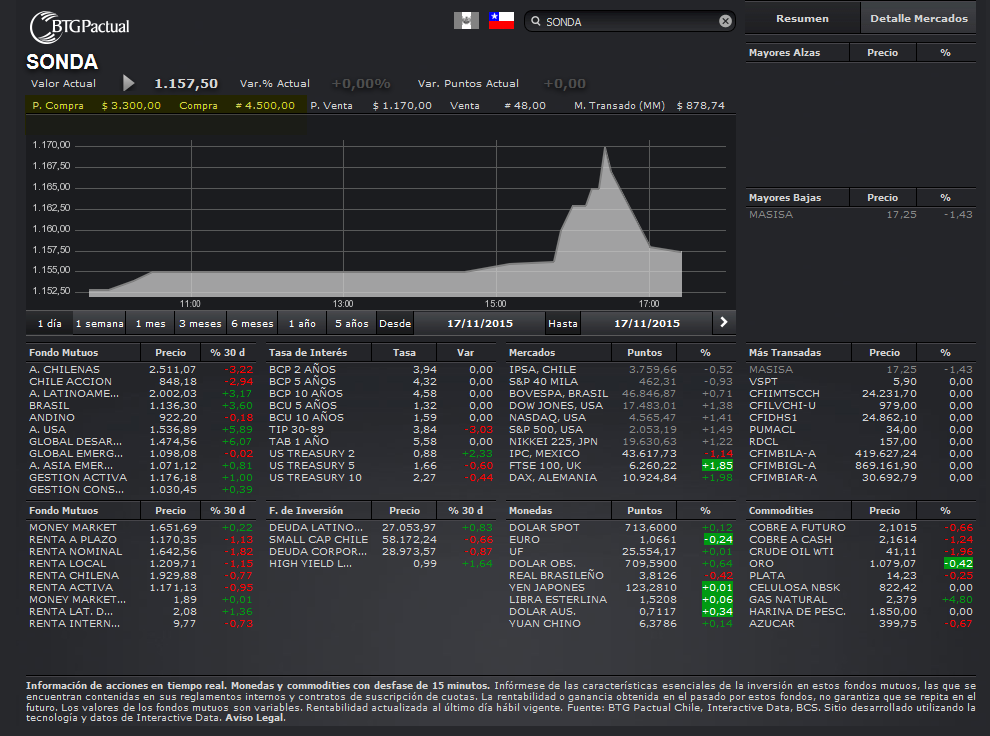Select the 1 día chart range

[x=49, y=323]
